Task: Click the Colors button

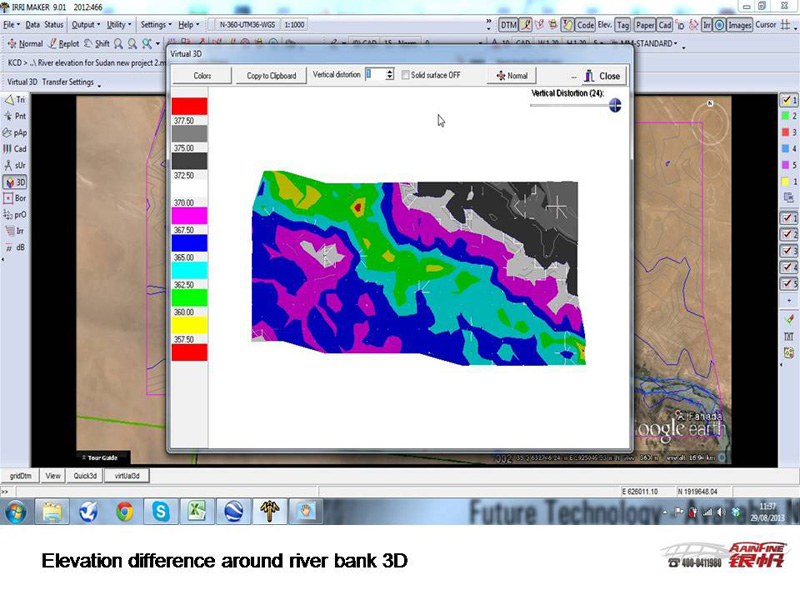Action: (x=202, y=76)
